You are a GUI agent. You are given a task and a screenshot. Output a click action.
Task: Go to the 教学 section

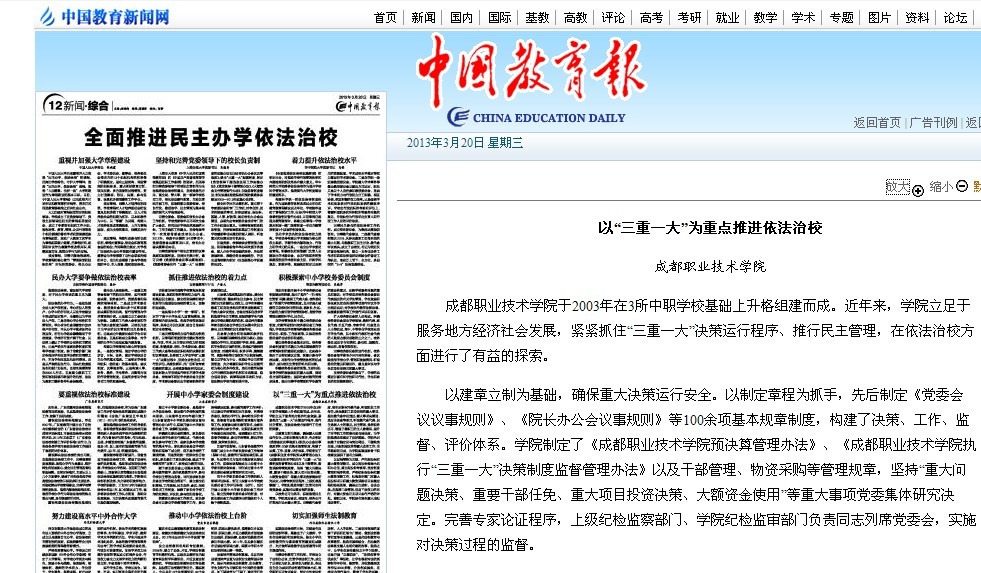pyautogui.click(x=765, y=18)
